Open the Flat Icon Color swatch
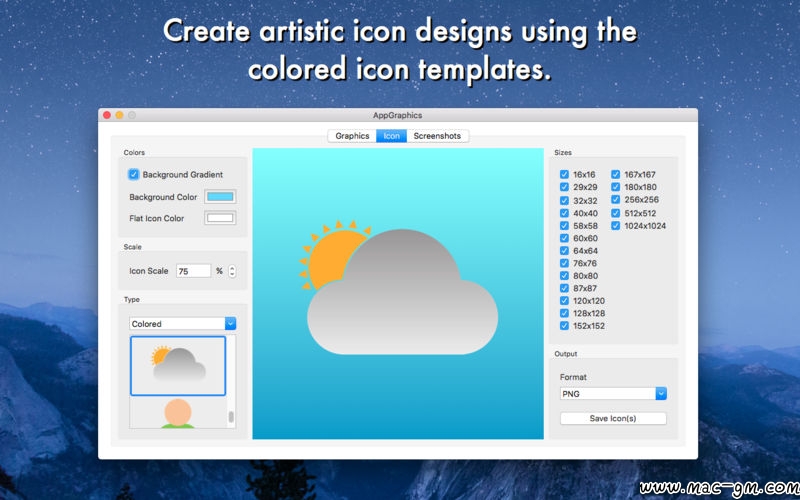800x500 pixels. pos(220,218)
